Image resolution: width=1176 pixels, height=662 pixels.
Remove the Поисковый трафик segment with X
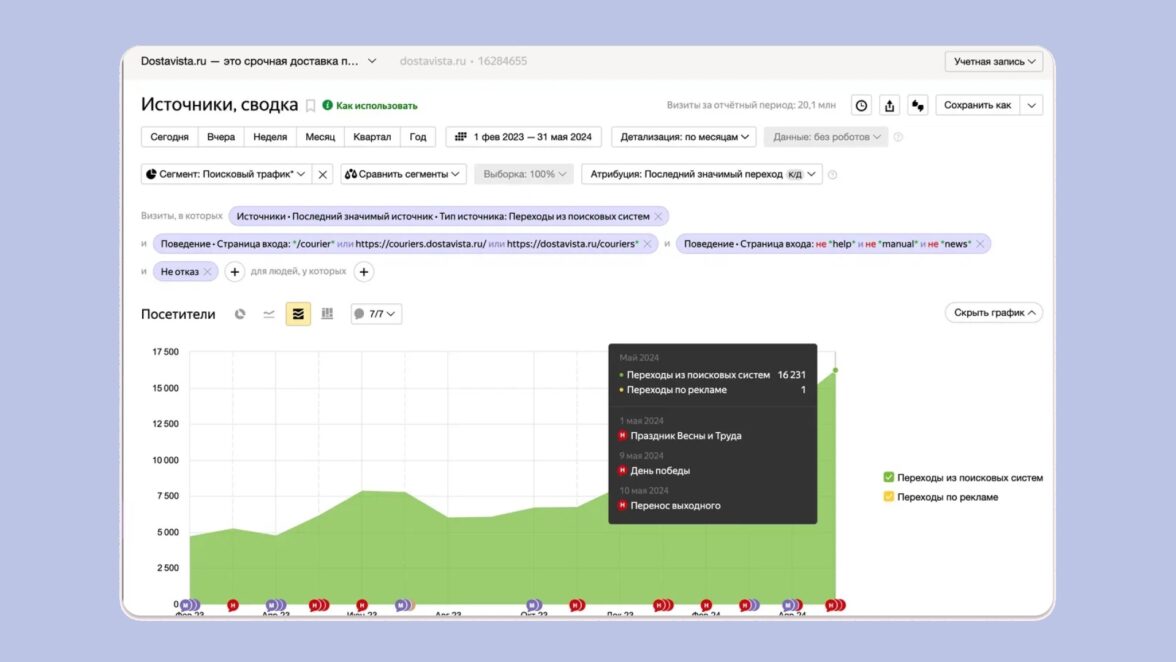point(323,174)
